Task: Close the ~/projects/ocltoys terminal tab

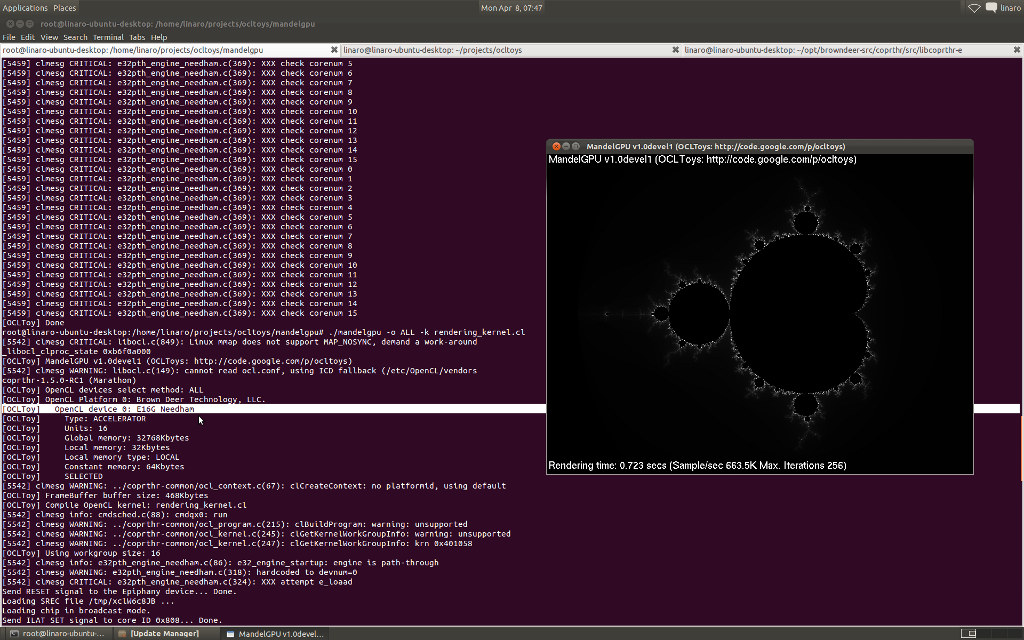Action: [x=675, y=49]
